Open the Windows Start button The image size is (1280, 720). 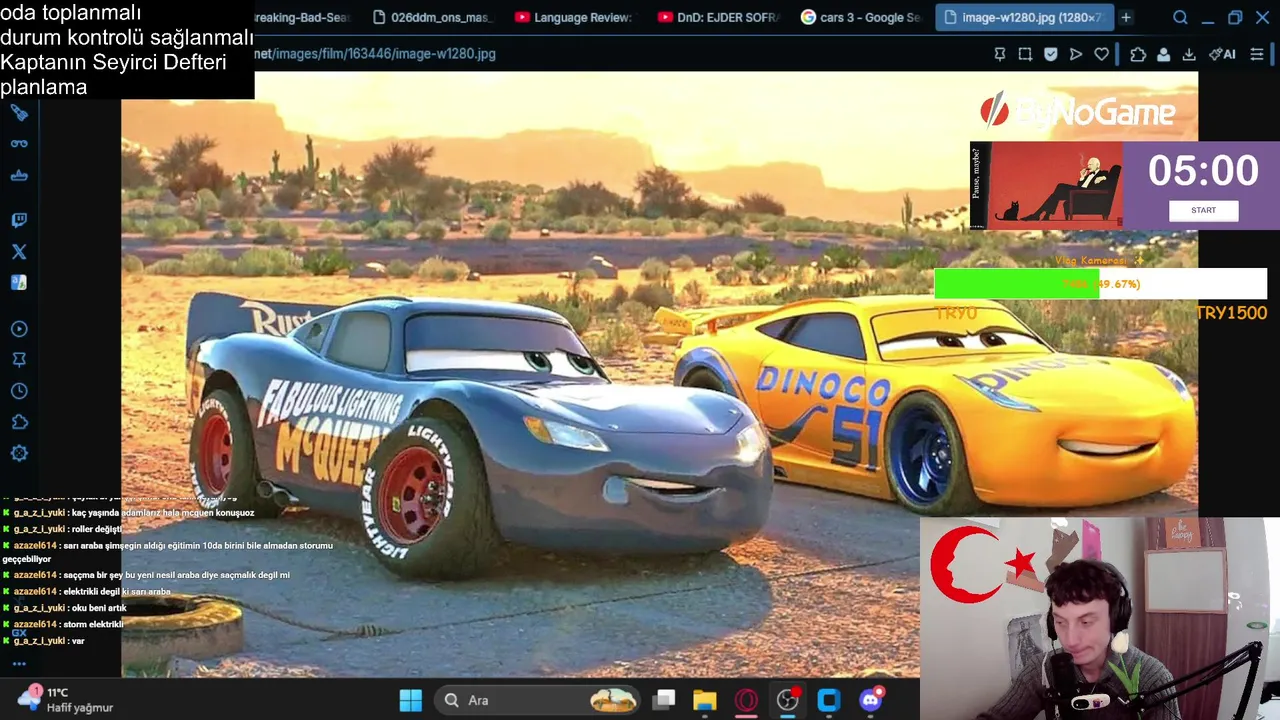tap(410, 700)
